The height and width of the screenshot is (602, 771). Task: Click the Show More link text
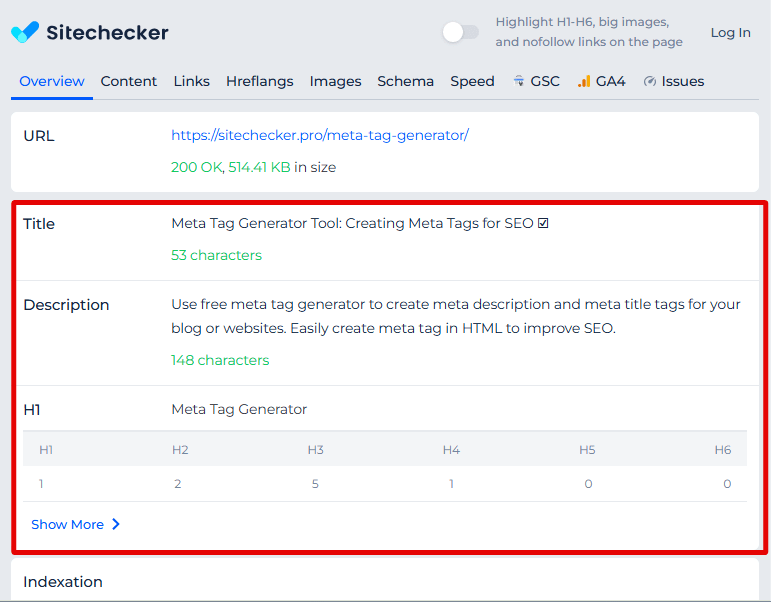coord(67,524)
